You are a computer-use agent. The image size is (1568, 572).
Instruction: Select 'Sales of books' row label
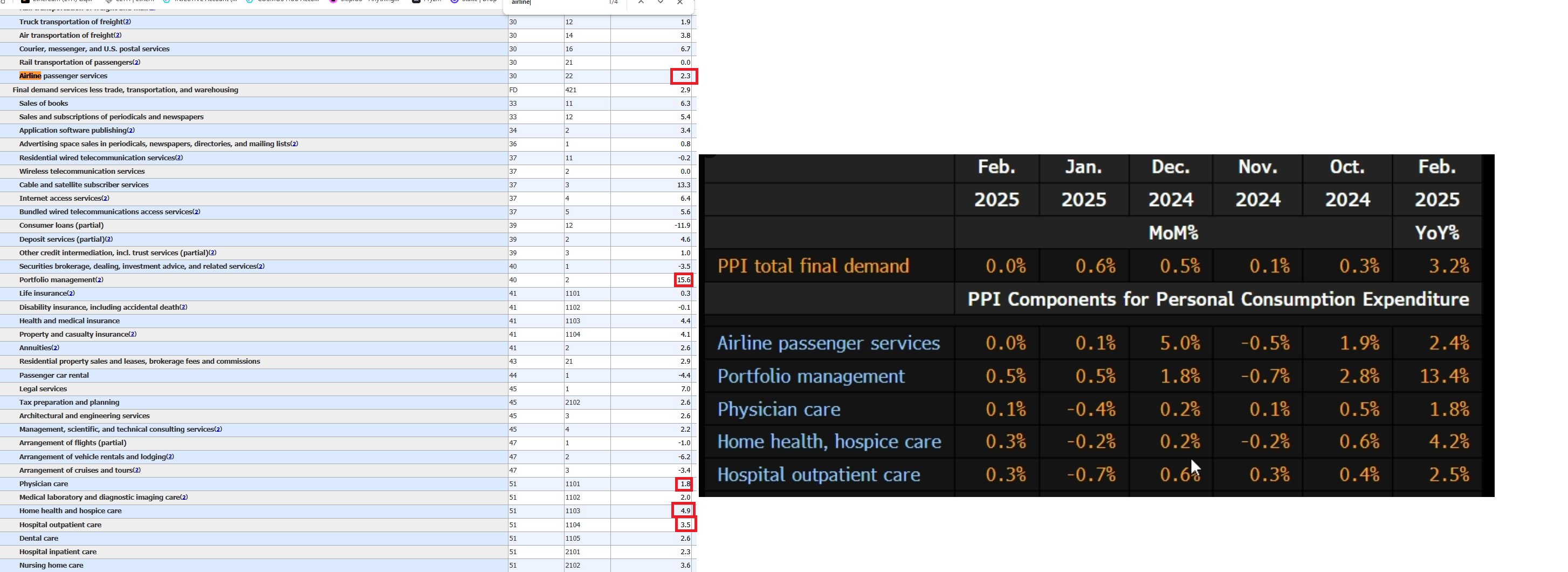point(43,104)
